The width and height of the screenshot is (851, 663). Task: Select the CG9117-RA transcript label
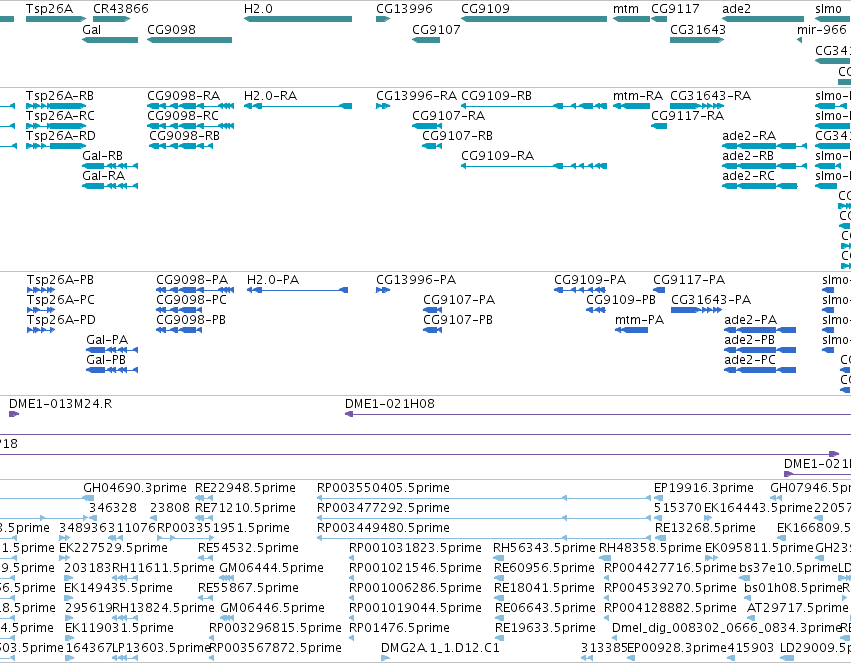(x=688, y=116)
